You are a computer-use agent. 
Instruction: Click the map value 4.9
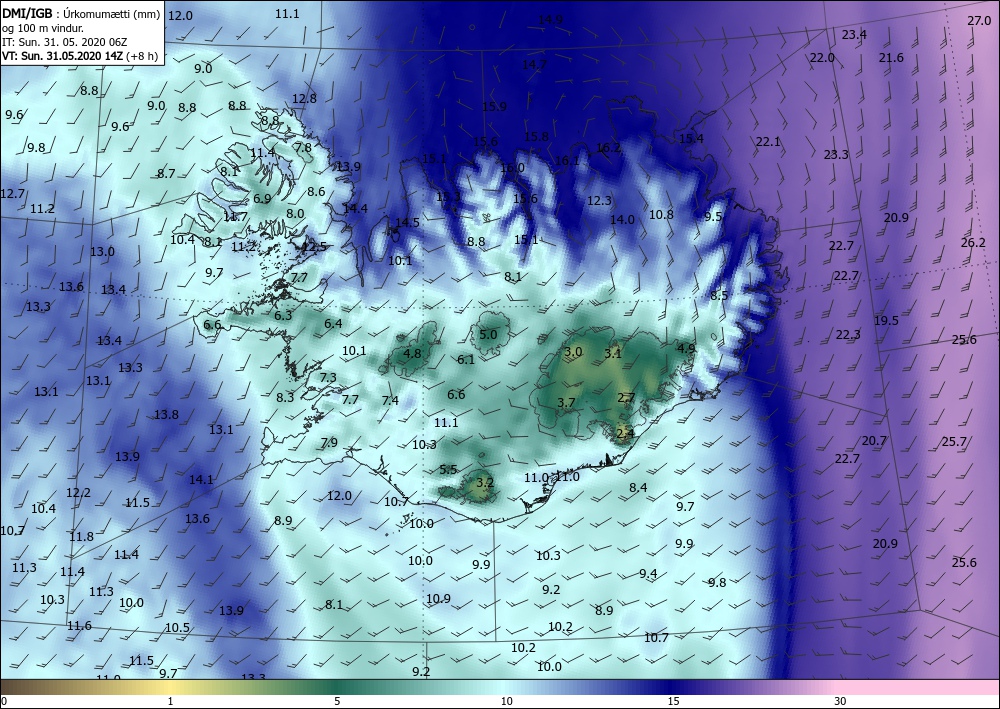686,348
